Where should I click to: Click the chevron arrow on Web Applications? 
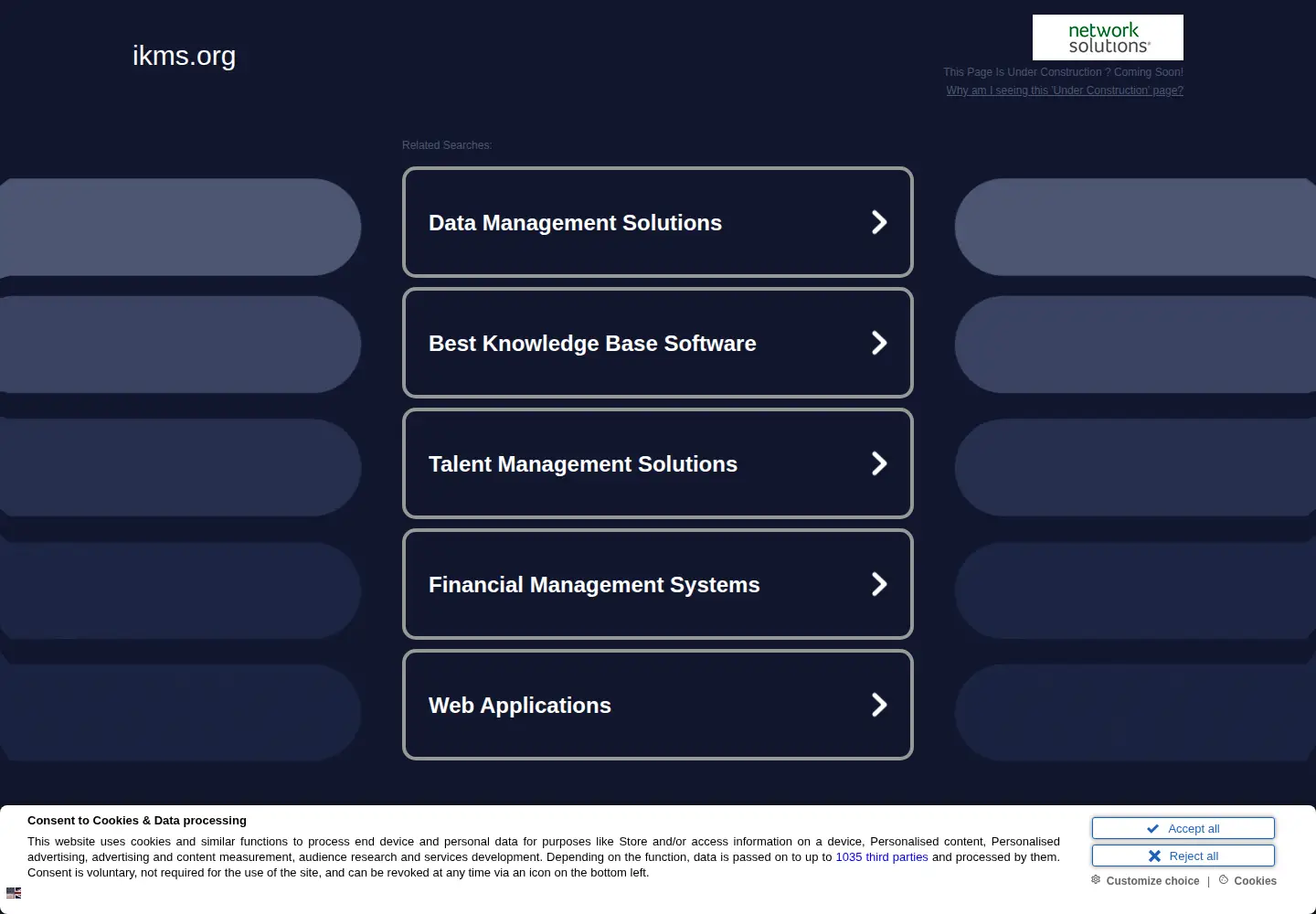(x=879, y=705)
